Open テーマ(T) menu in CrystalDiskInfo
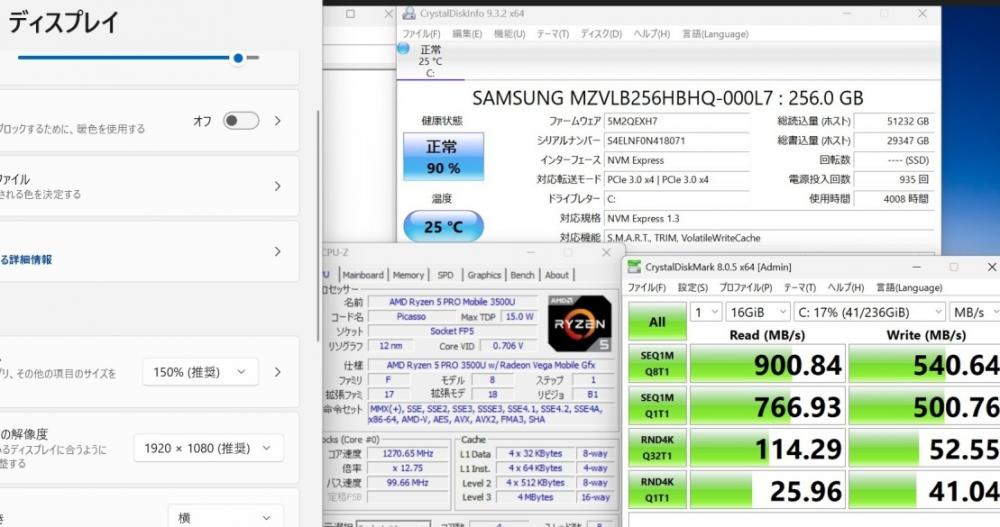Screen dimensions: 1000x527 pyautogui.click(x=552, y=34)
